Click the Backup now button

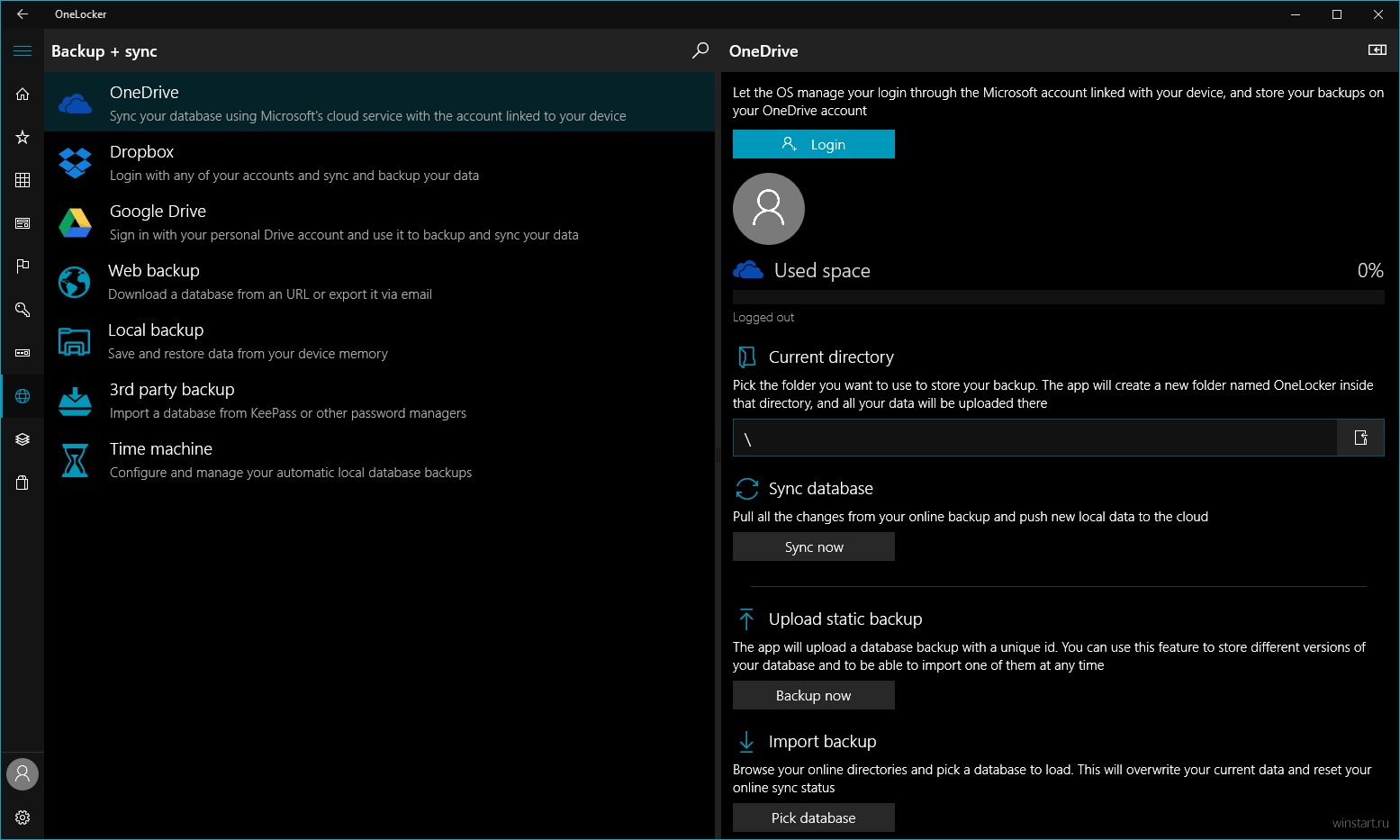click(x=814, y=695)
